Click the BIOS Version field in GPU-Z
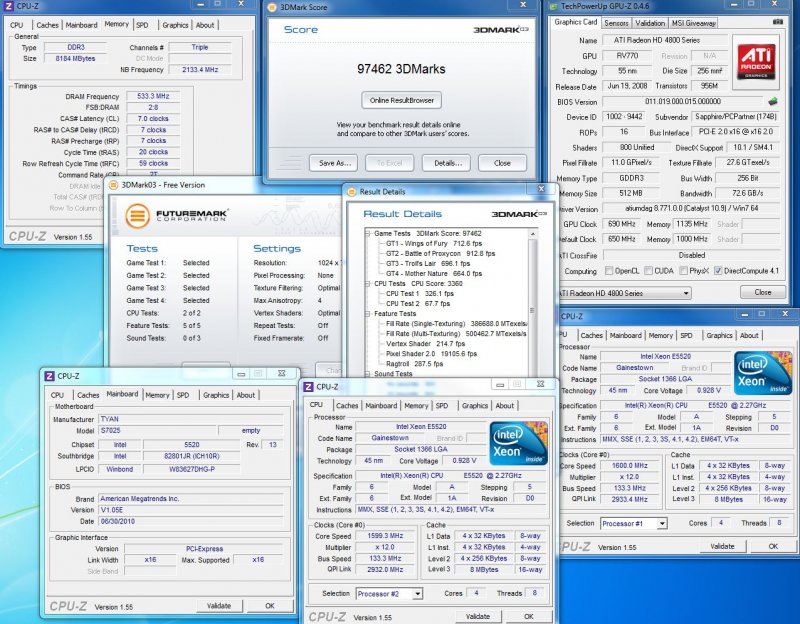This screenshot has width=800, height=624. (x=683, y=102)
